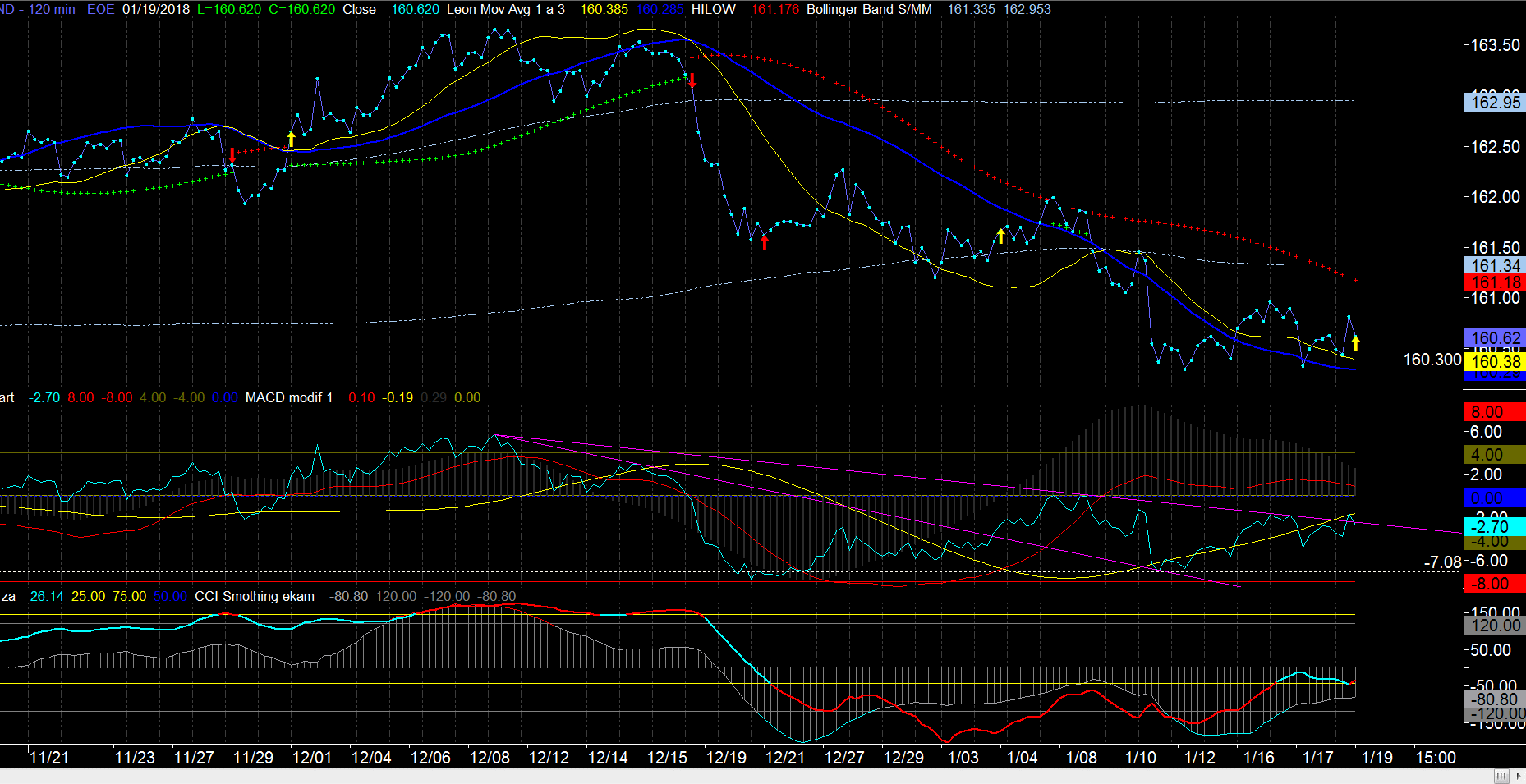Image resolution: width=1526 pixels, height=784 pixels.
Task: Click the '163.50' price axis label
Action: [x=1495, y=45]
